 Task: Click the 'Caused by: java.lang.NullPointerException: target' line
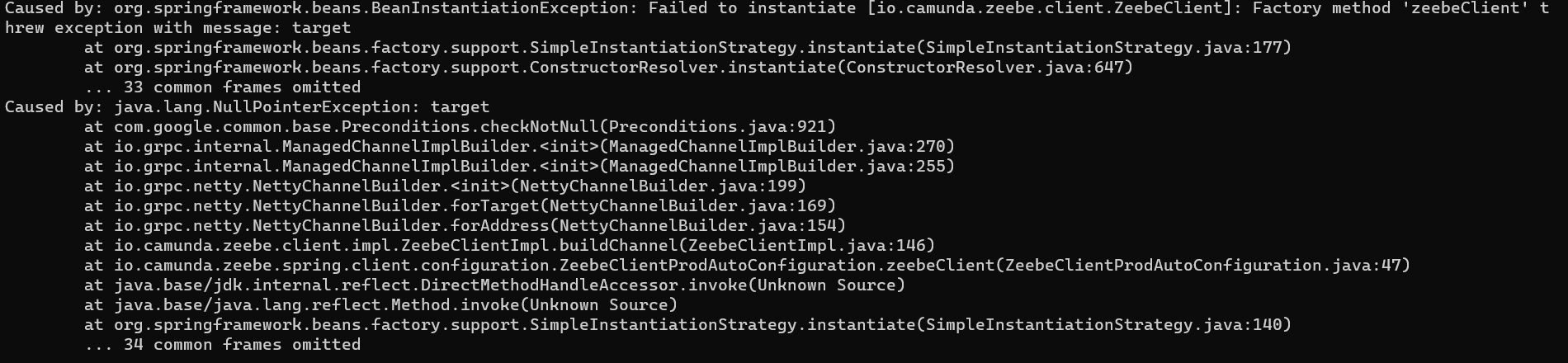[x=248, y=107]
